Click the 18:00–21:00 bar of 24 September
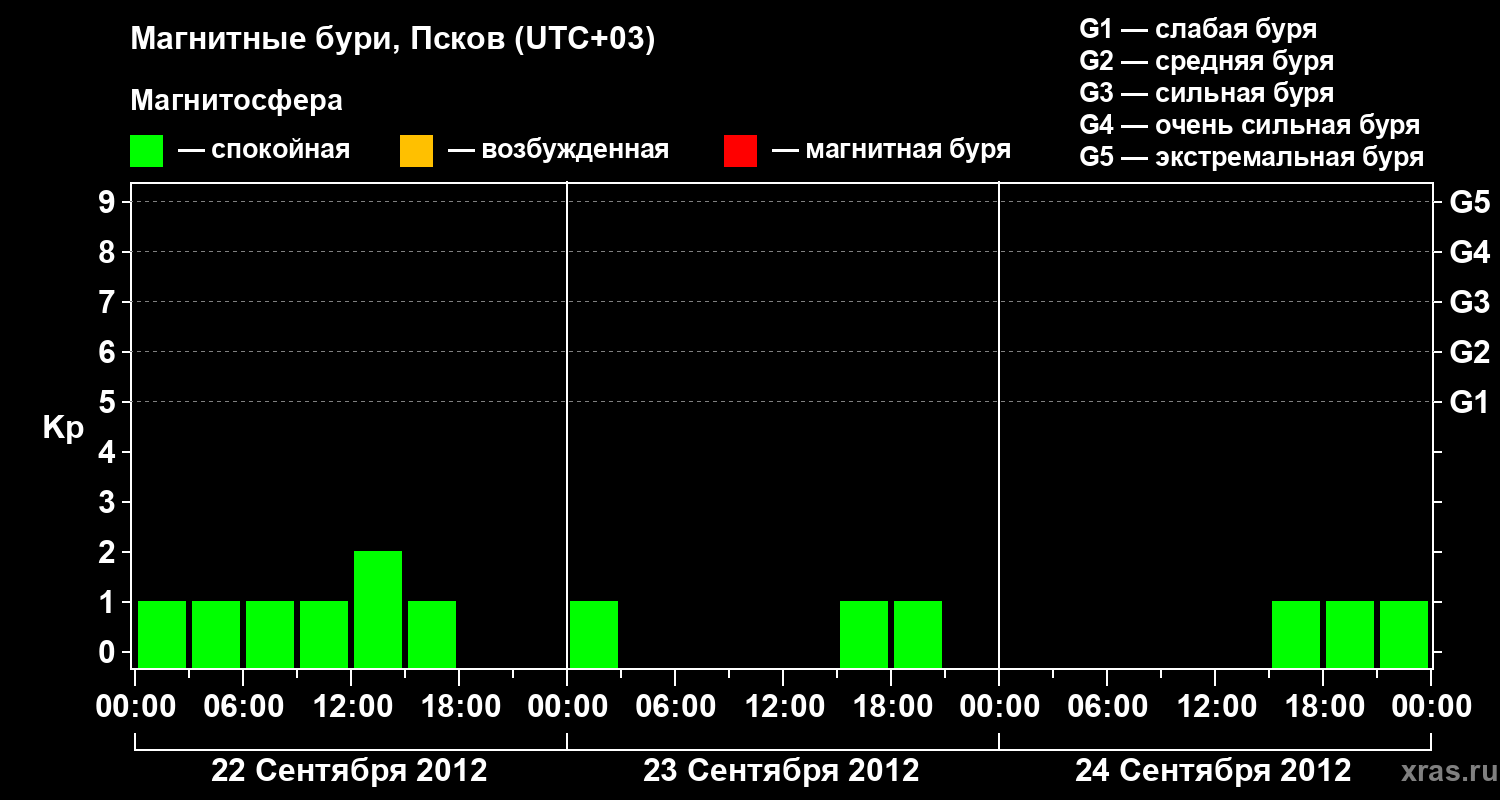Viewport: 1500px width, 800px height. pyautogui.click(x=1350, y=634)
